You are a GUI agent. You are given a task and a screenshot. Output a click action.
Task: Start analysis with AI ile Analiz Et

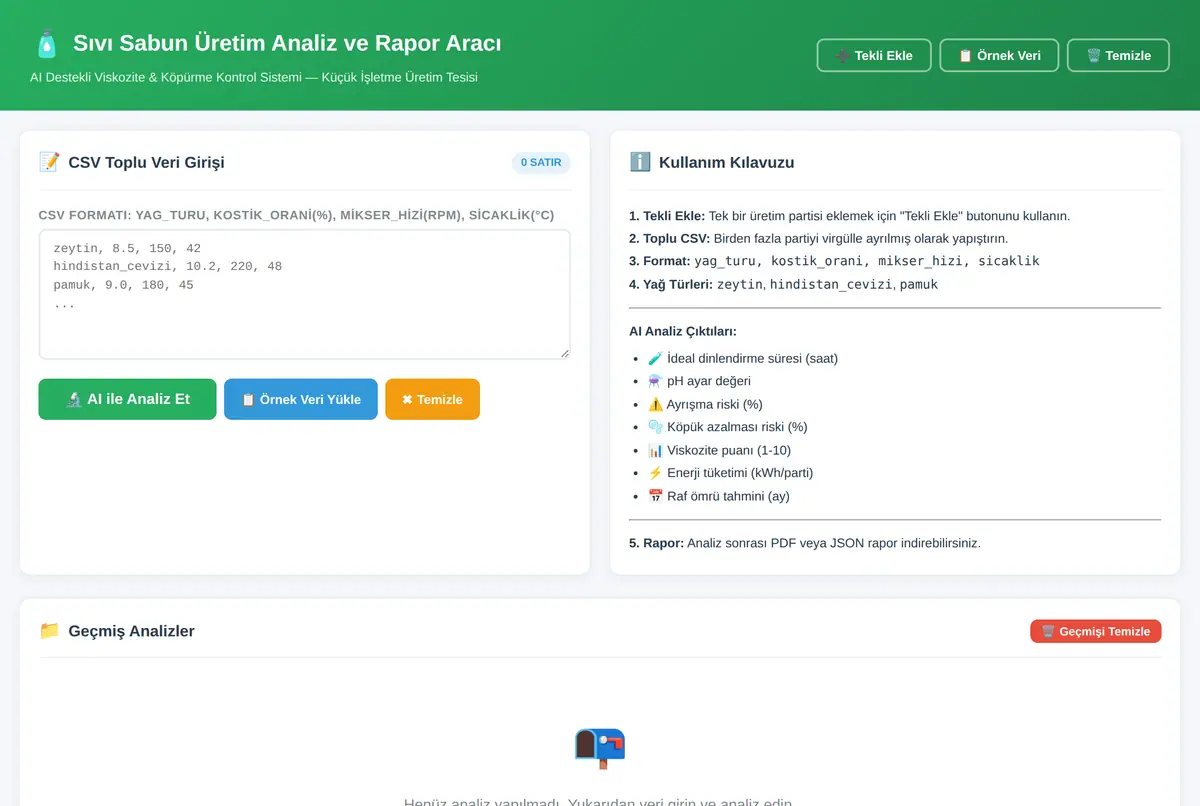pos(127,399)
